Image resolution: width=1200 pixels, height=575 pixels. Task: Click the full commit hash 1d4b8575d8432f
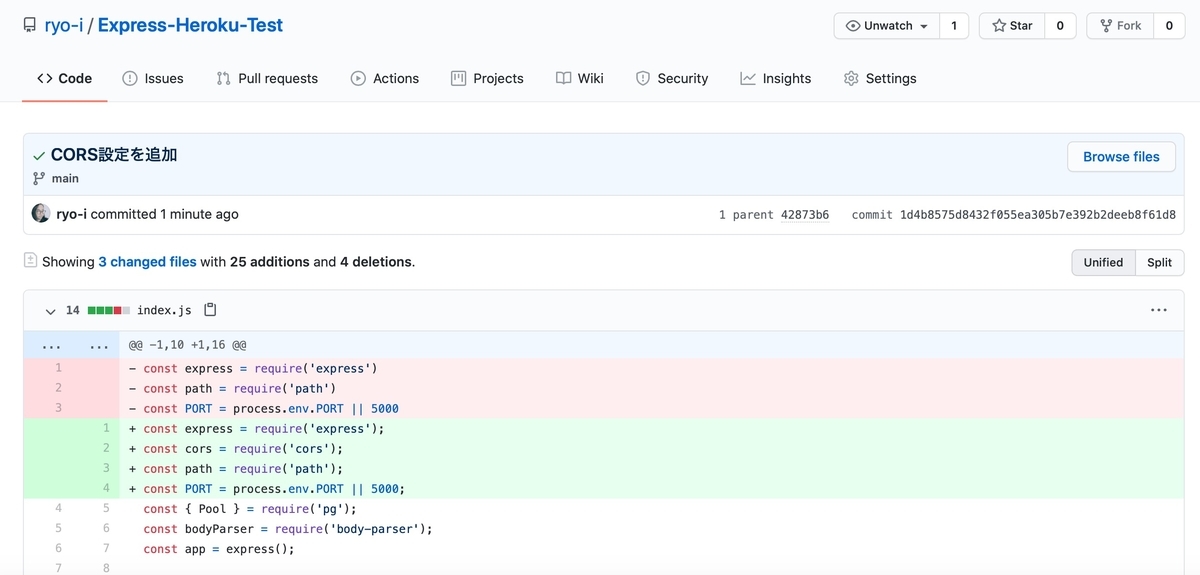(1038, 215)
